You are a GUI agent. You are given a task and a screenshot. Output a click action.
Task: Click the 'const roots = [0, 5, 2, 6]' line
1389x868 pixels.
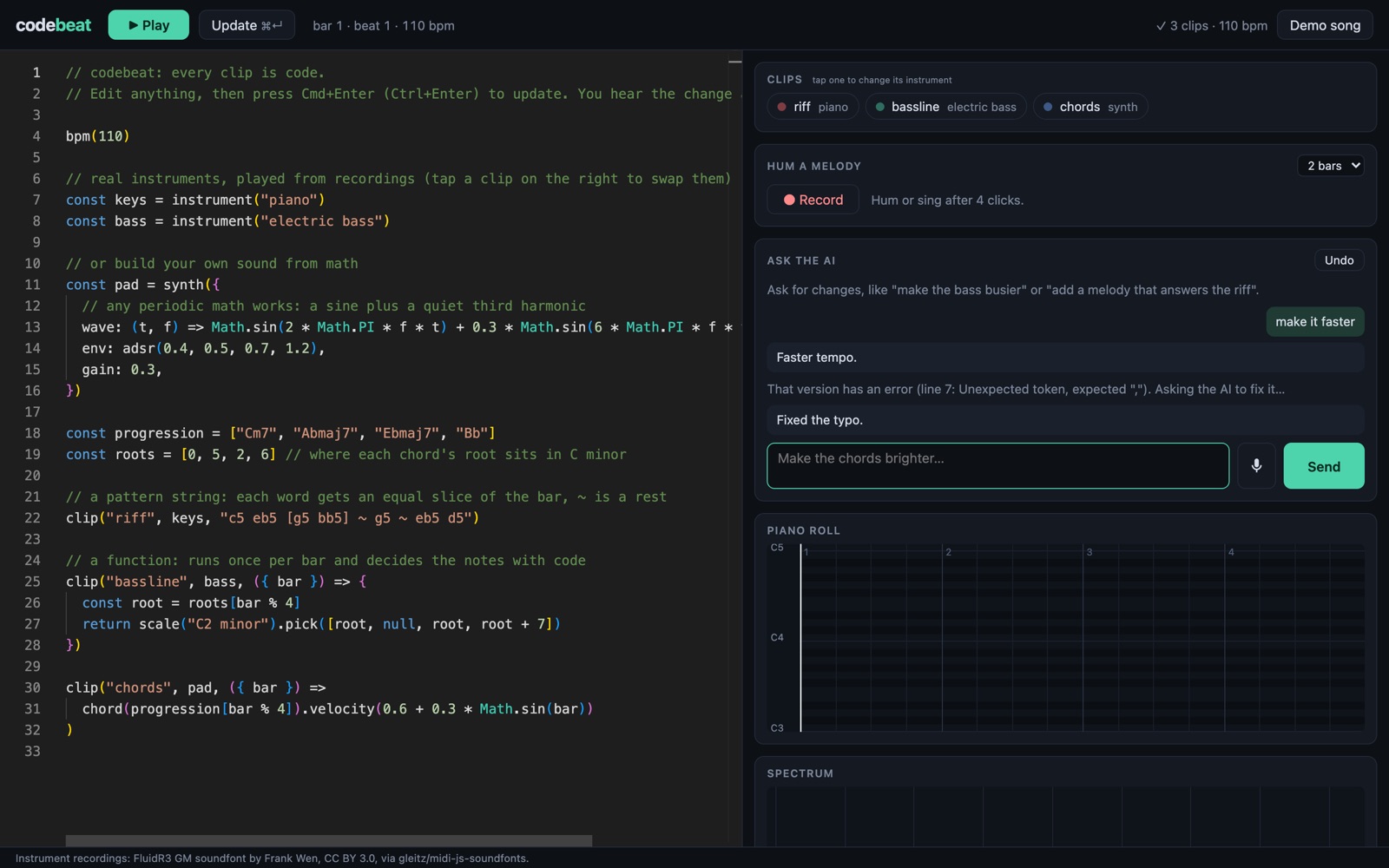[x=346, y=454]
